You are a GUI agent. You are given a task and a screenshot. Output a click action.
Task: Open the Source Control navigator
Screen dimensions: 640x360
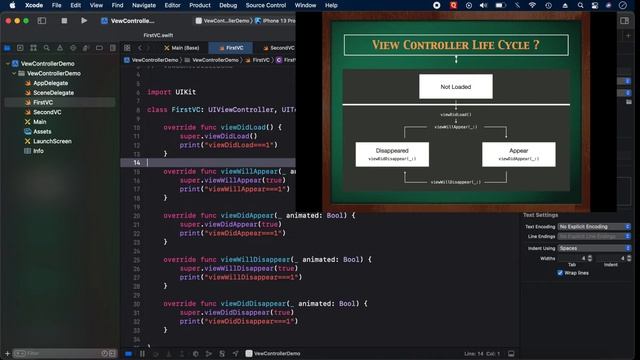tap(20, 48)
